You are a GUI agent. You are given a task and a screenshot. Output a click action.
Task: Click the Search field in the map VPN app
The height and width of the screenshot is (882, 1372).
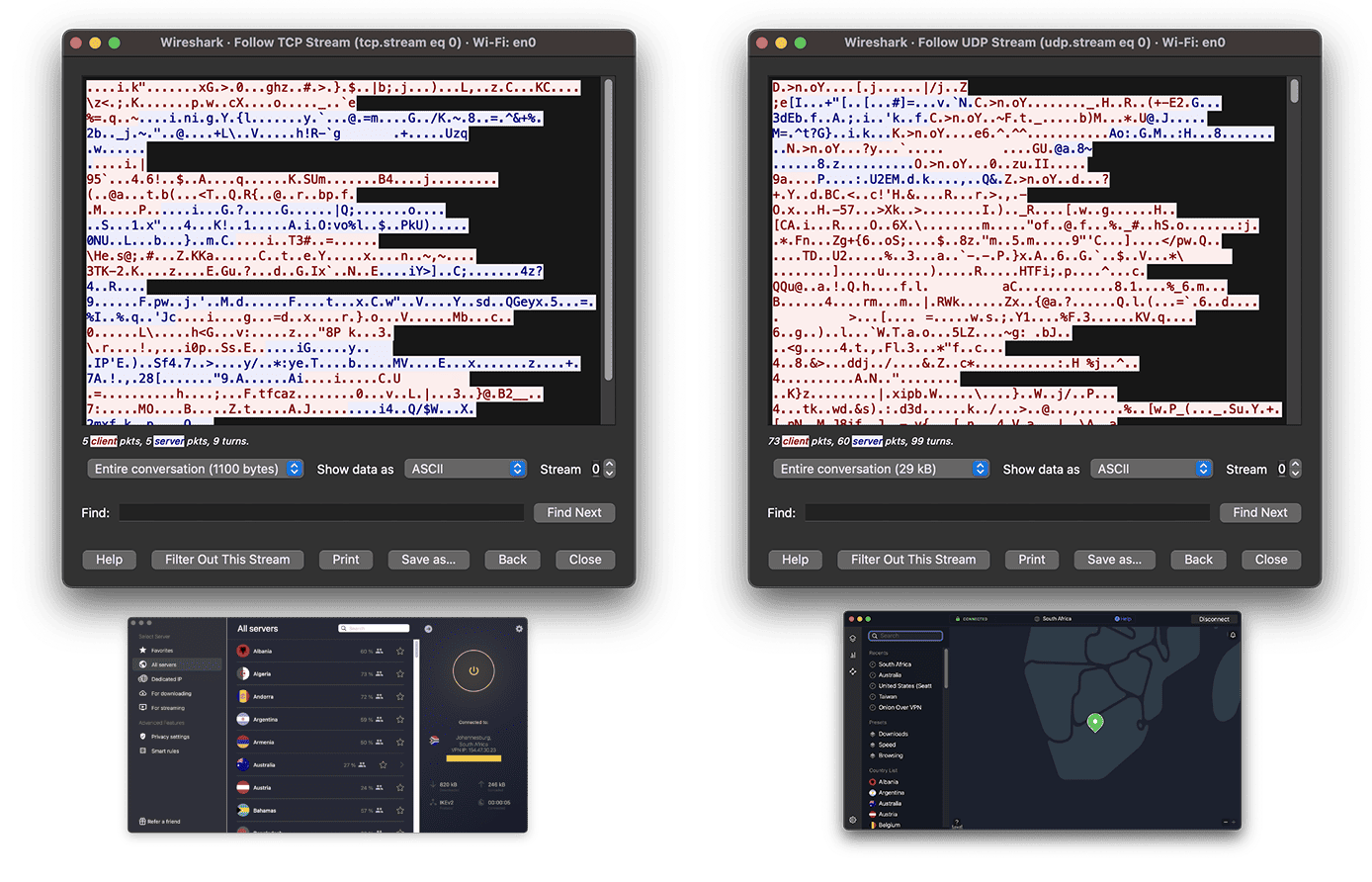pyautogui.click(x=905, y=636)
